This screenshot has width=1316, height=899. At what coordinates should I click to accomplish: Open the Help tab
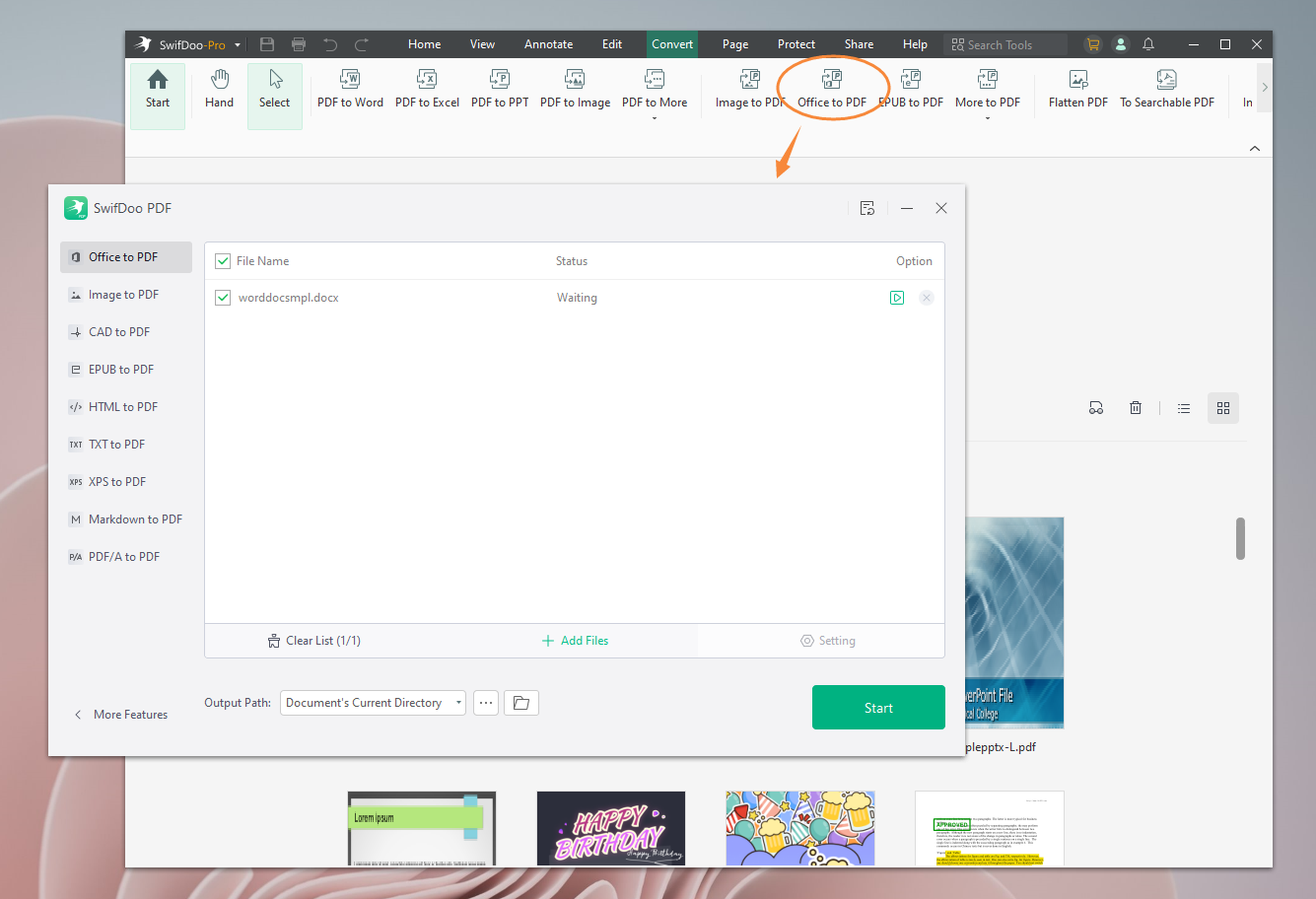(915, 44)
